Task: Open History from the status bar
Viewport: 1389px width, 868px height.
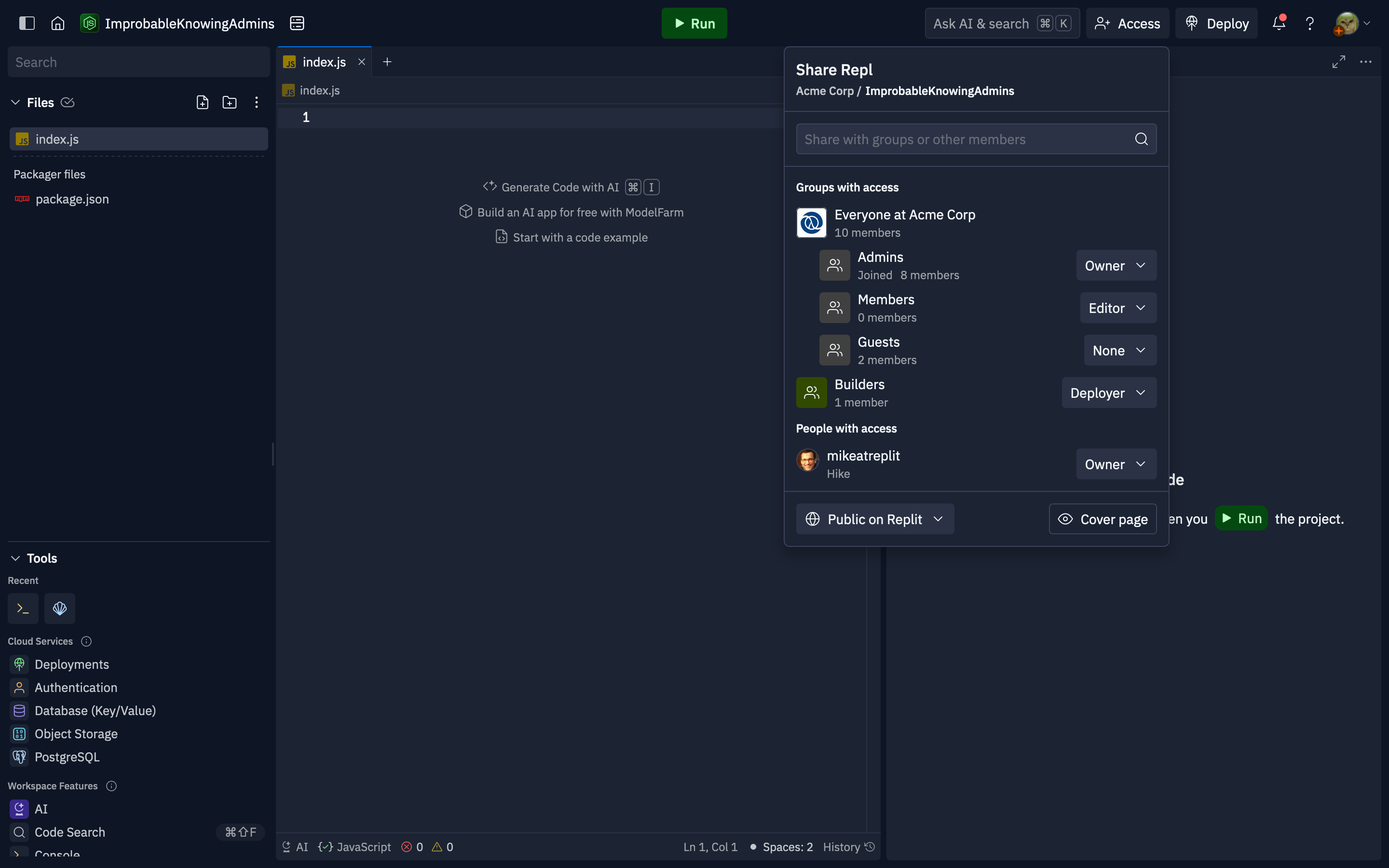Action: (848, 847)
